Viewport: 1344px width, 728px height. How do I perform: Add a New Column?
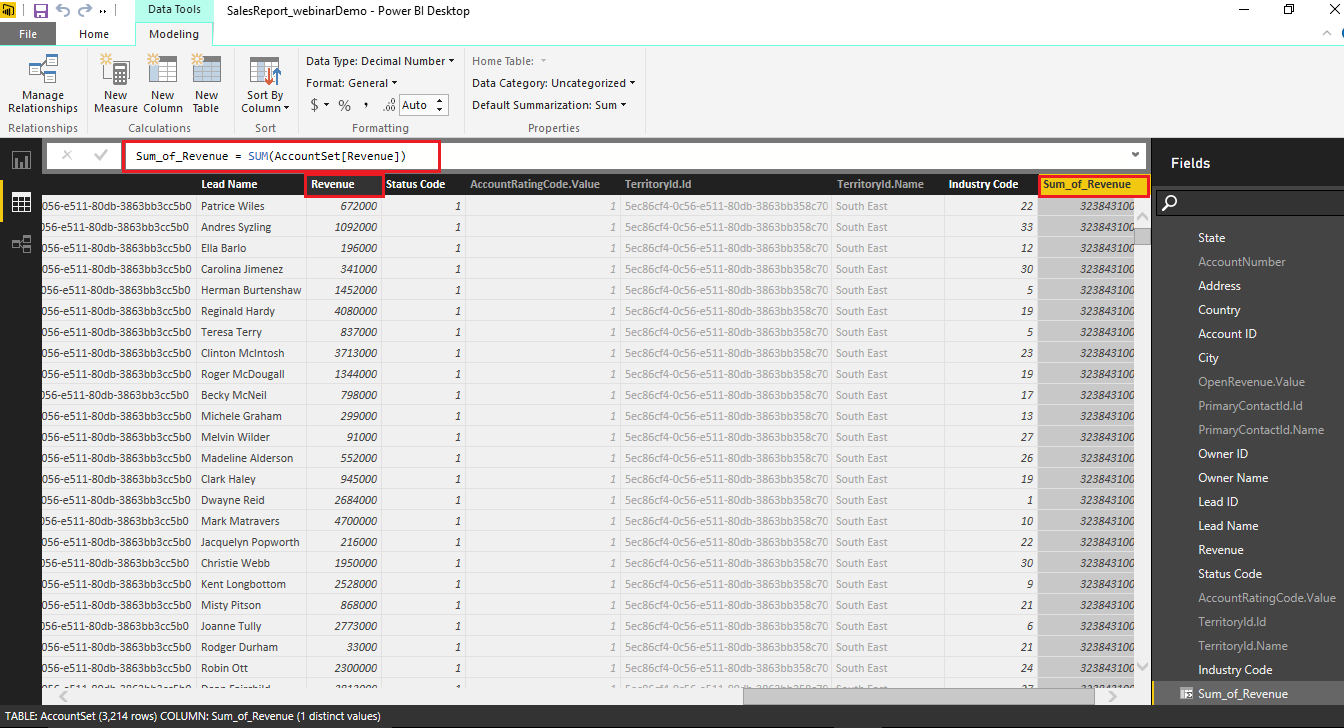click(162, 84)
